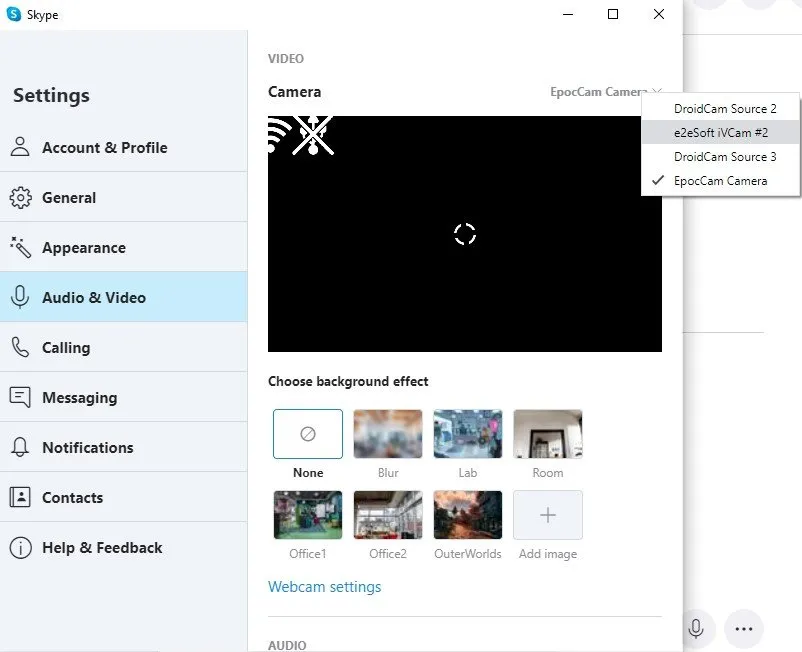Go to Help & Feedback section

coord(101,547)
